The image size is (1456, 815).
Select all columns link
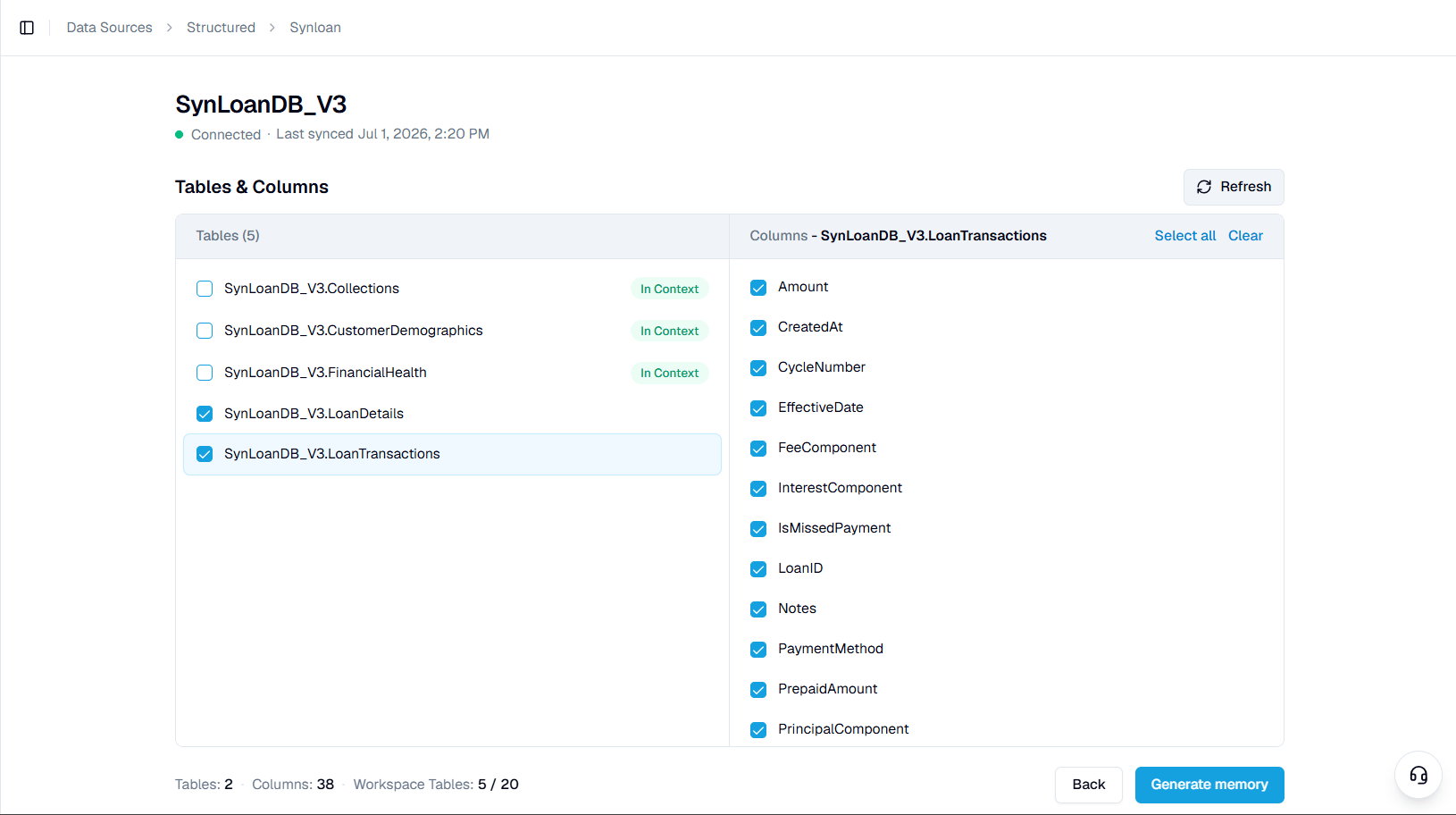[x=1184, y=236]
